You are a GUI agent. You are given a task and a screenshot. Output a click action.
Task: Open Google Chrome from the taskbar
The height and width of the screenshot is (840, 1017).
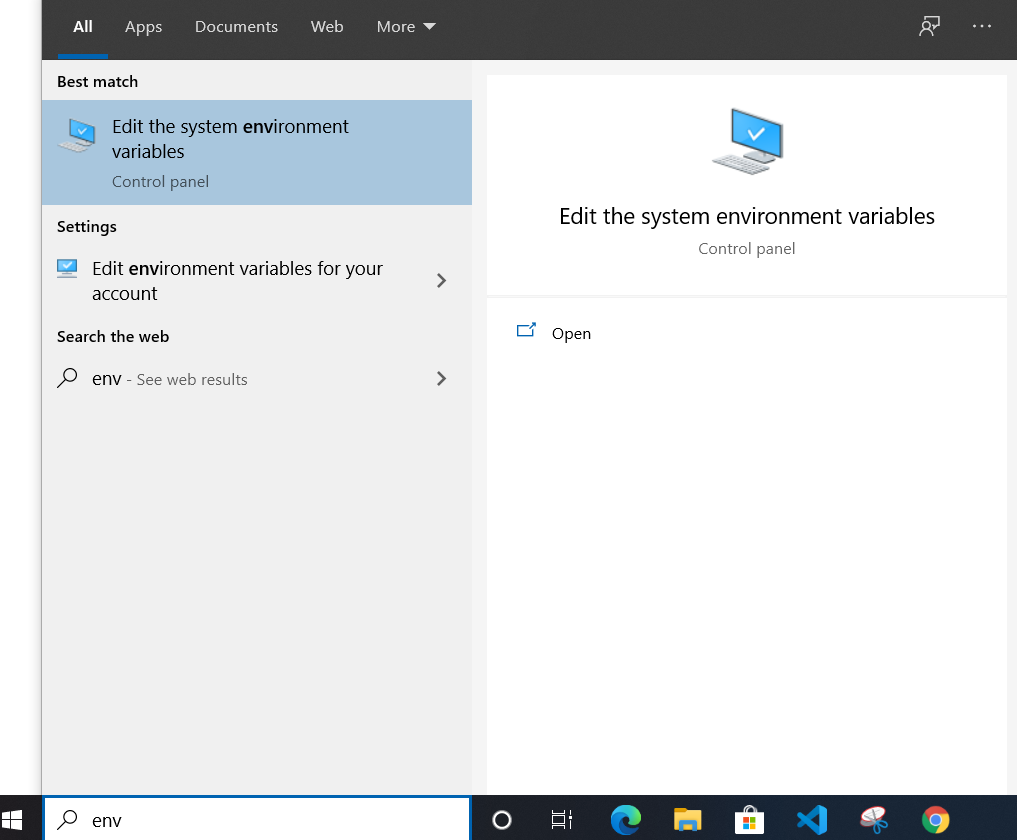(x=935, y=819)
